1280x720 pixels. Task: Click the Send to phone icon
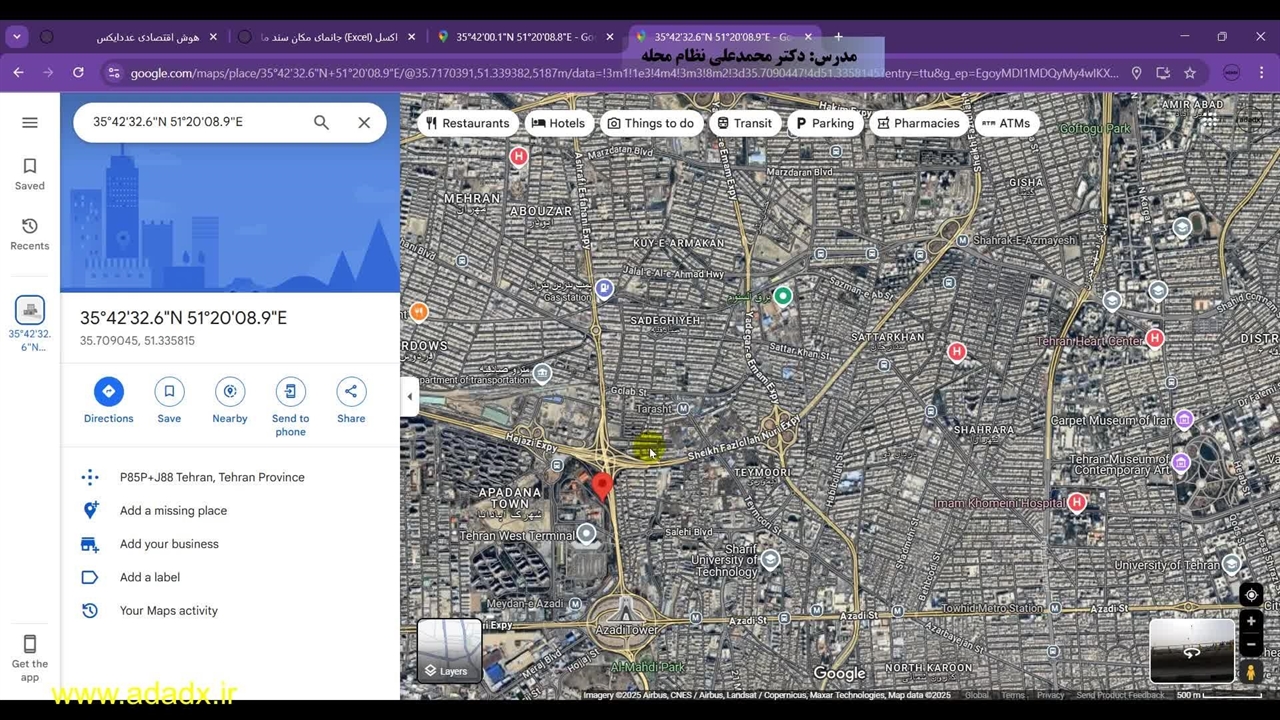tap(290, 391)
